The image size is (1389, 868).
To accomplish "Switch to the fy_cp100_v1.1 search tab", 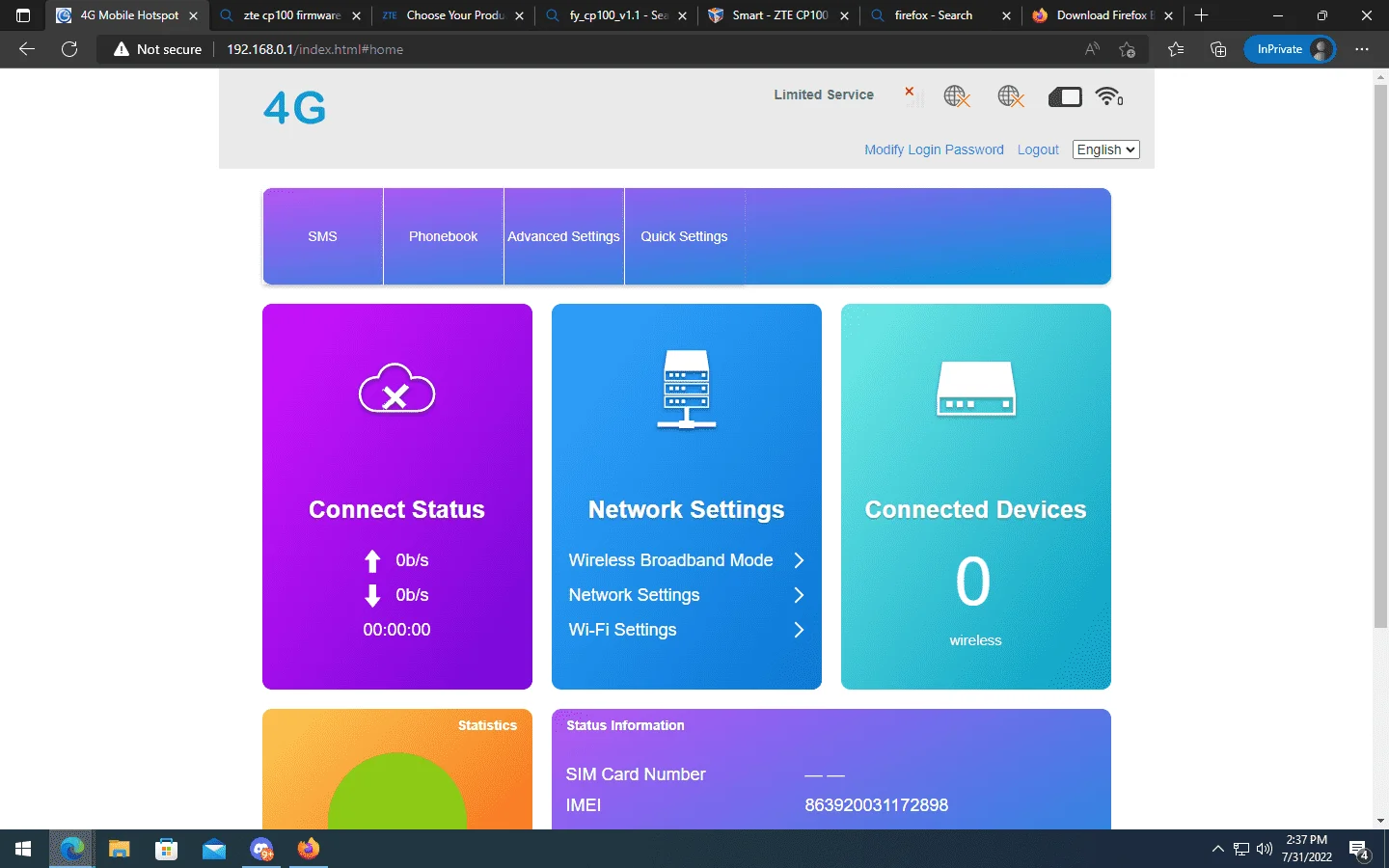I will point(616,15).
